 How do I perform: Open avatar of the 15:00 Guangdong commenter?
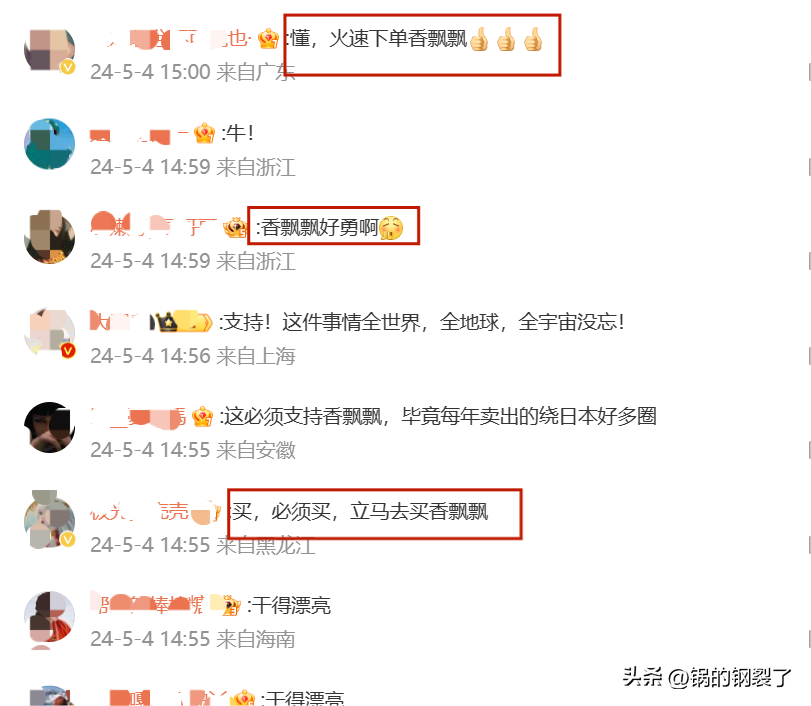click(50, 50)
